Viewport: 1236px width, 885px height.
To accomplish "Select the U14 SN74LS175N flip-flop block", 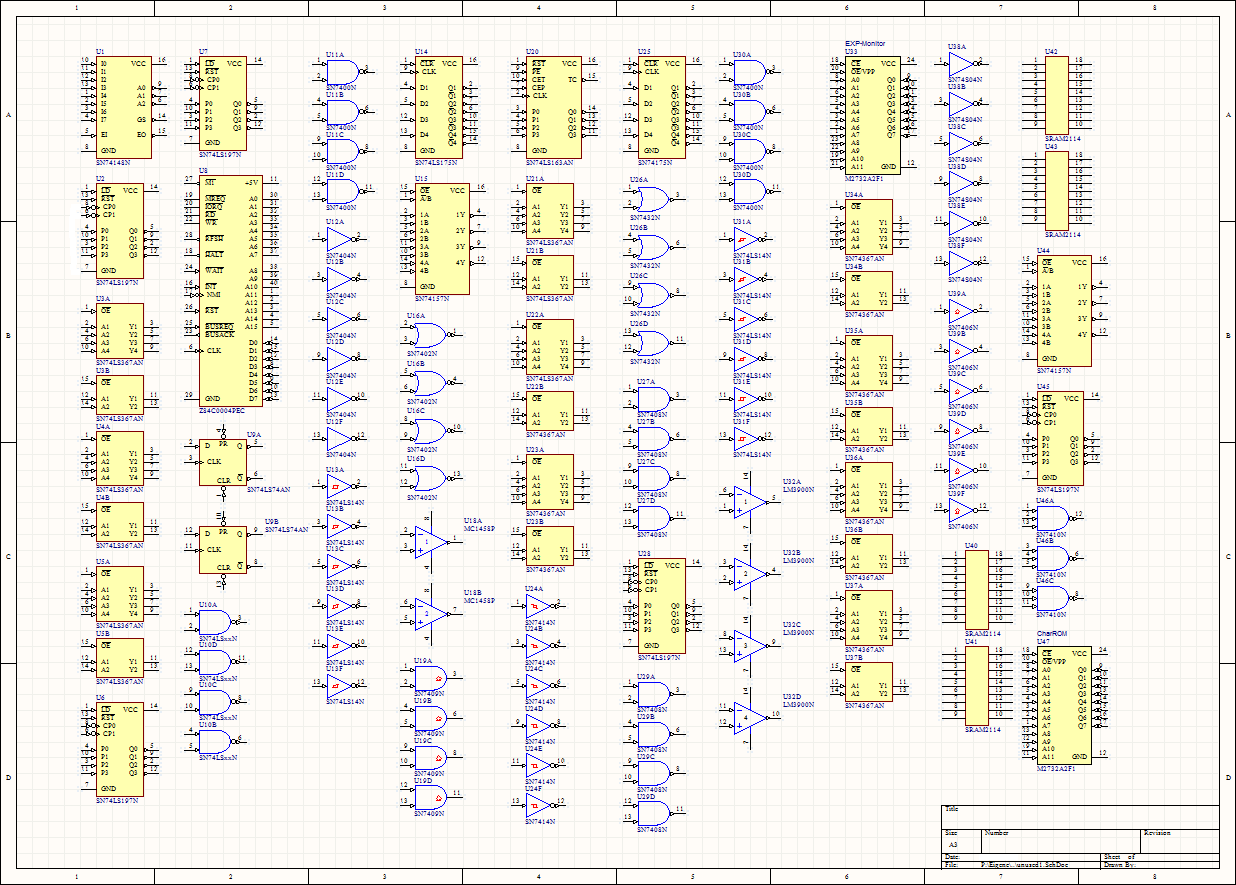I will (x=439, y=107).
